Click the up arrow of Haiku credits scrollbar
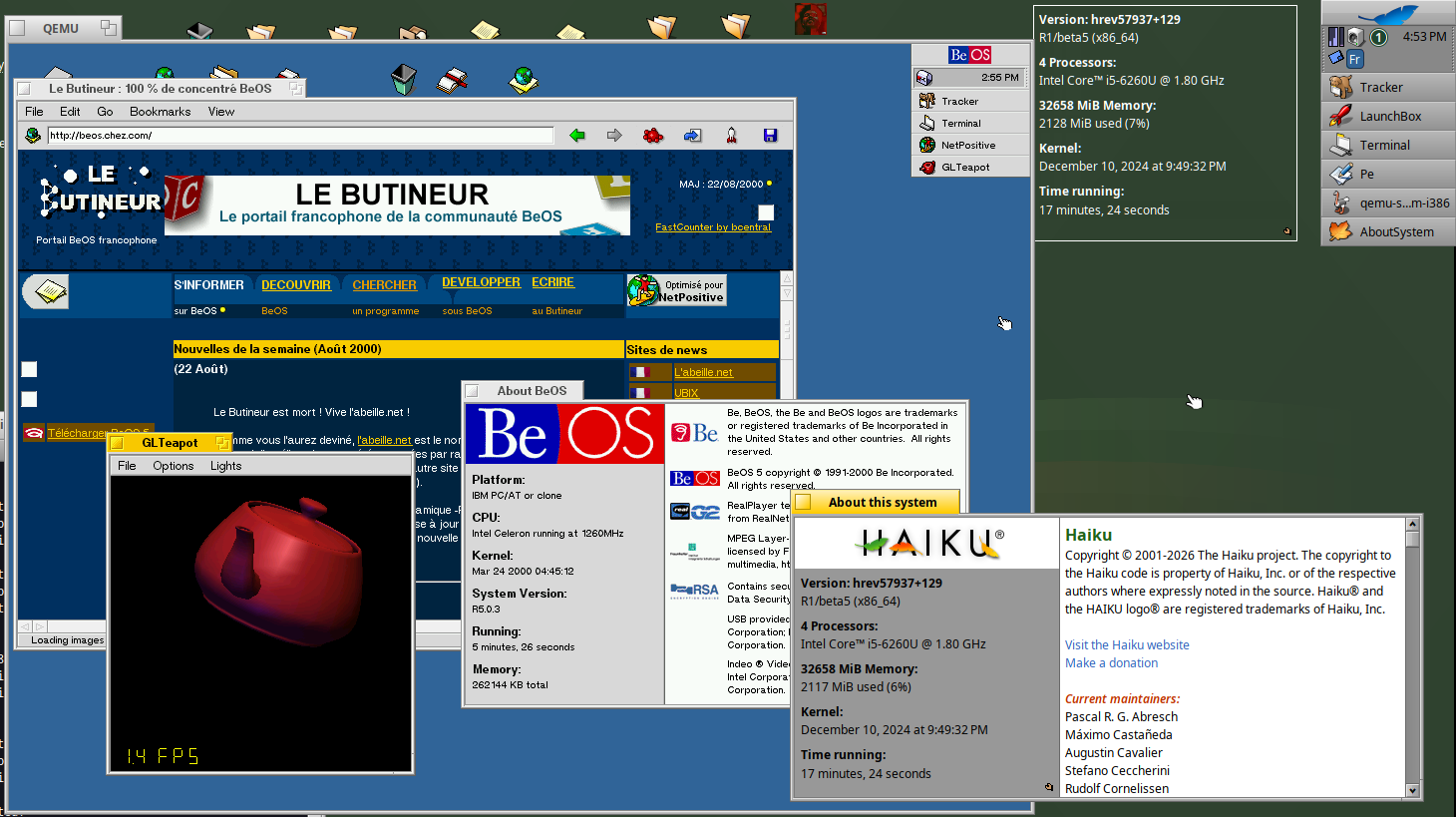This screenshot has width=1456, height=817. (1412, 524)
